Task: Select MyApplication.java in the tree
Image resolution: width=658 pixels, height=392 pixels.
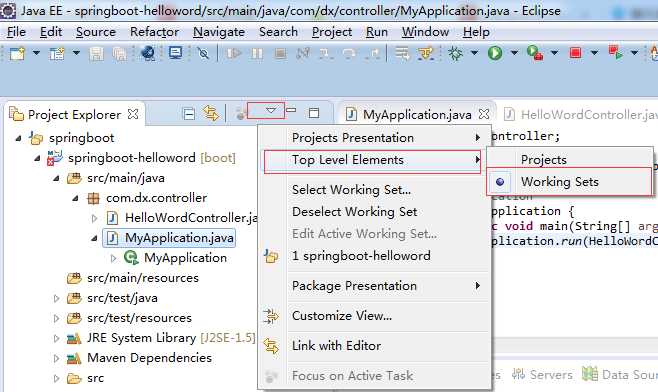Action: pyautogui.click(x=179, y=238)
